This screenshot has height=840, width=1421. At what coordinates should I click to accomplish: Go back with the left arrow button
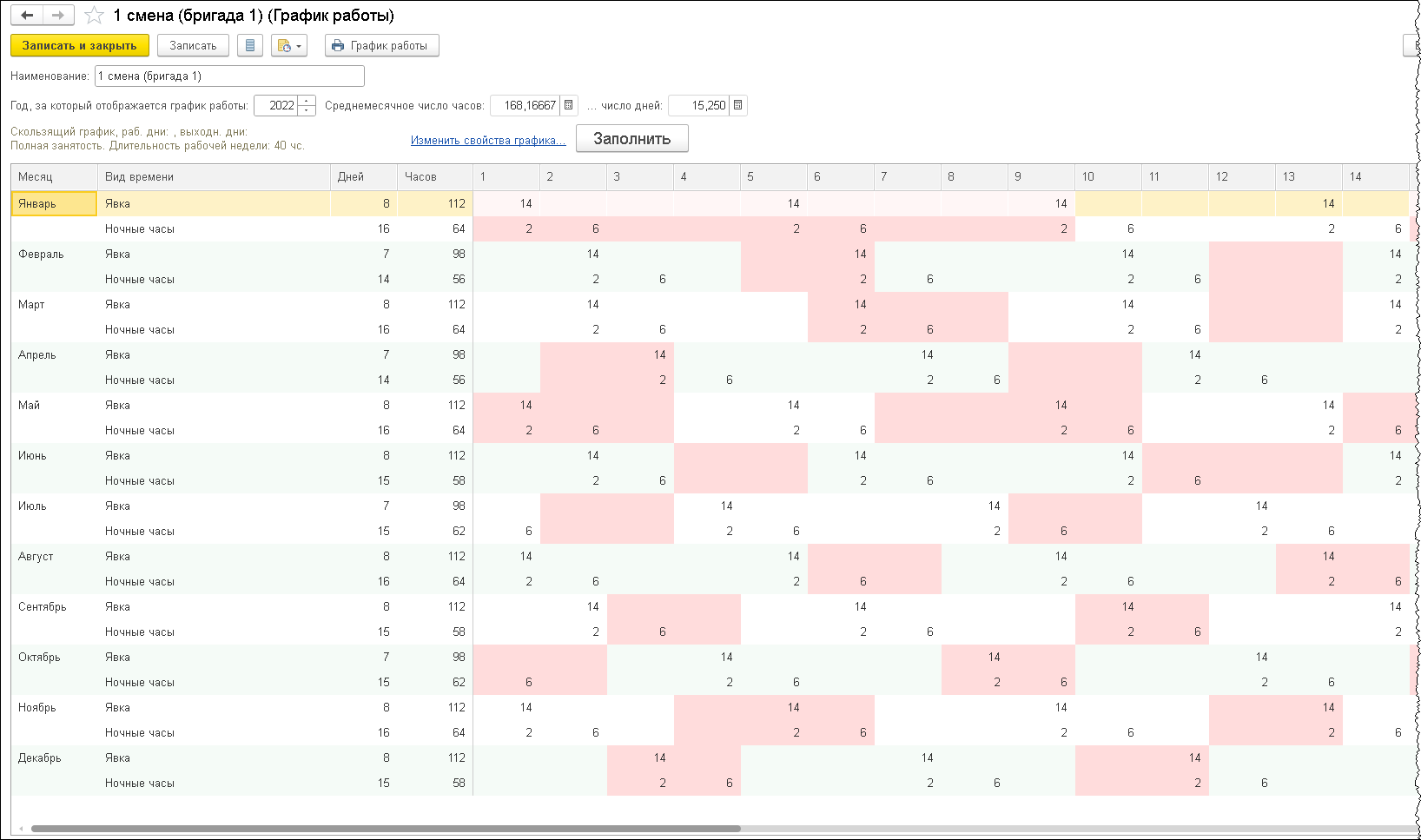pos(27,16)
